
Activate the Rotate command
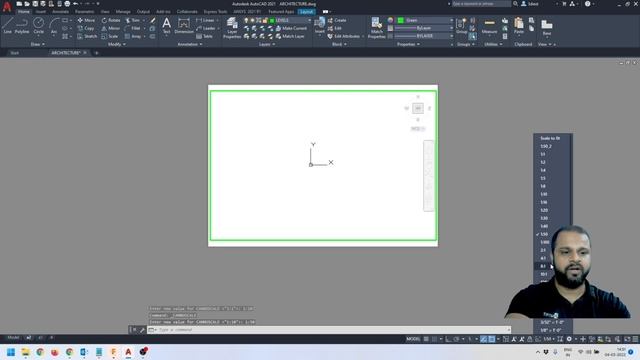click(x=111, y=20)
